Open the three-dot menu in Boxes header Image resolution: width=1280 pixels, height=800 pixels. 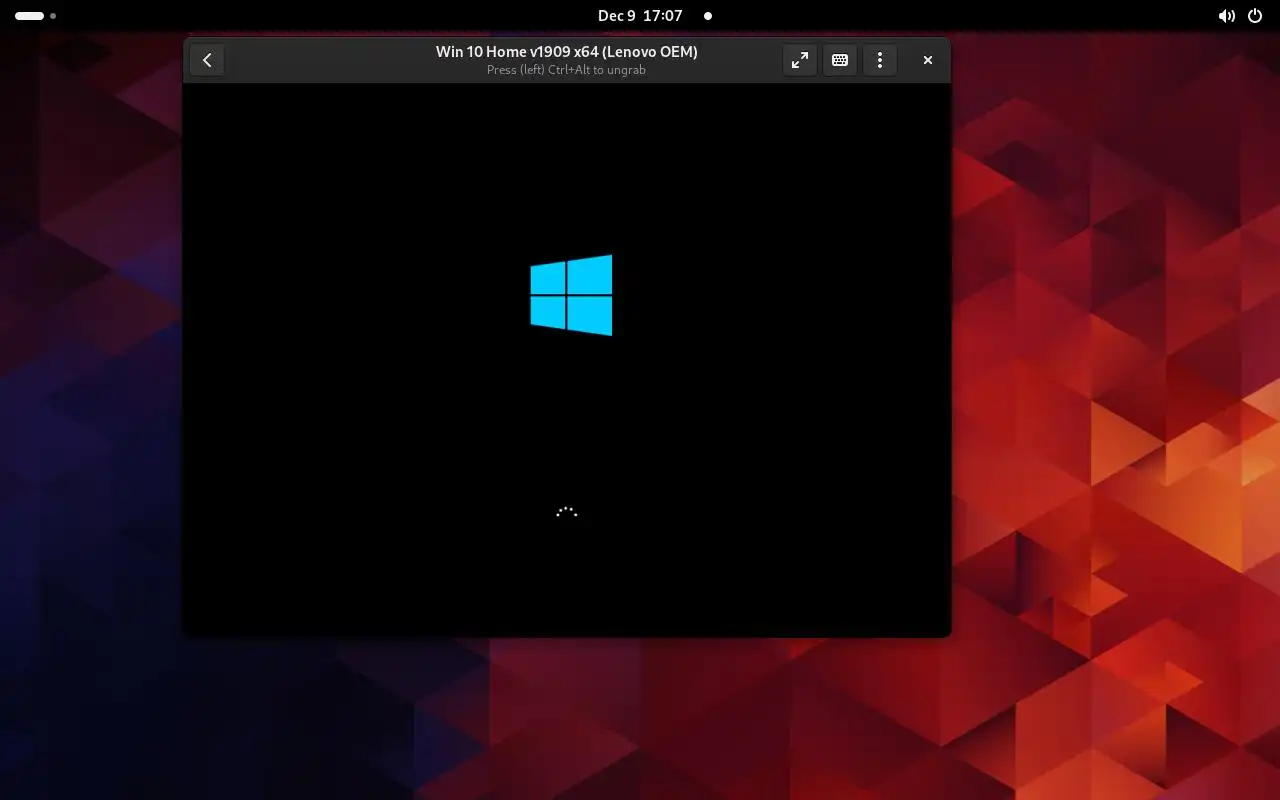coord(880,60)
